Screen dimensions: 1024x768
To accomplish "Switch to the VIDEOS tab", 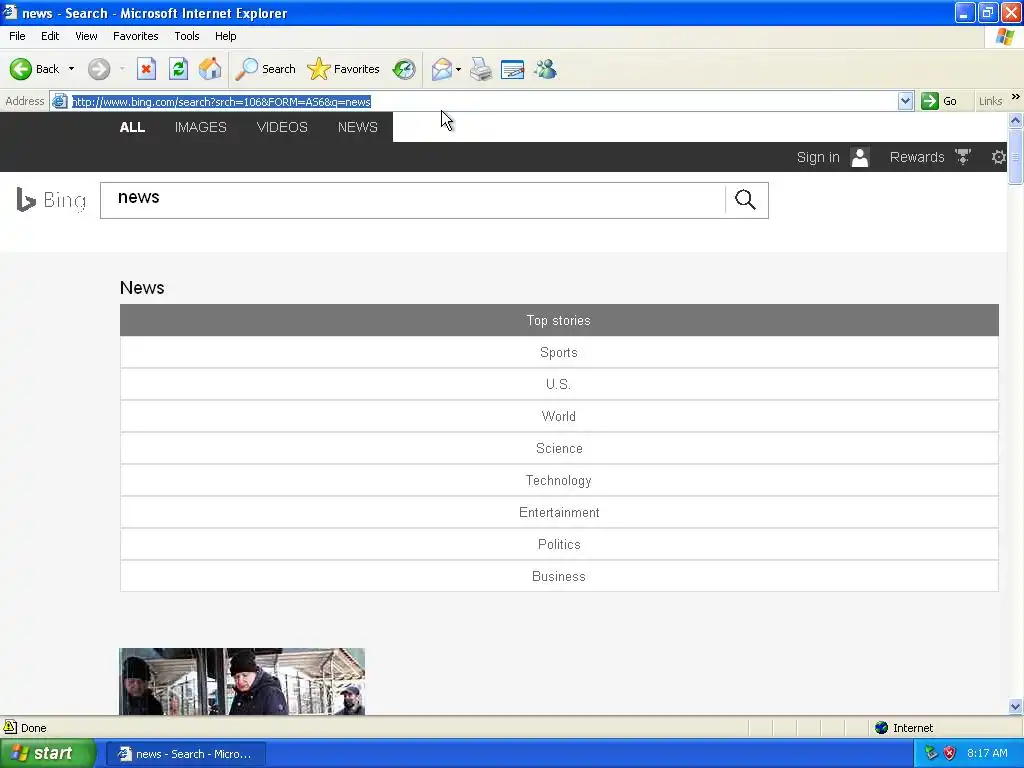I will (282, 127).
